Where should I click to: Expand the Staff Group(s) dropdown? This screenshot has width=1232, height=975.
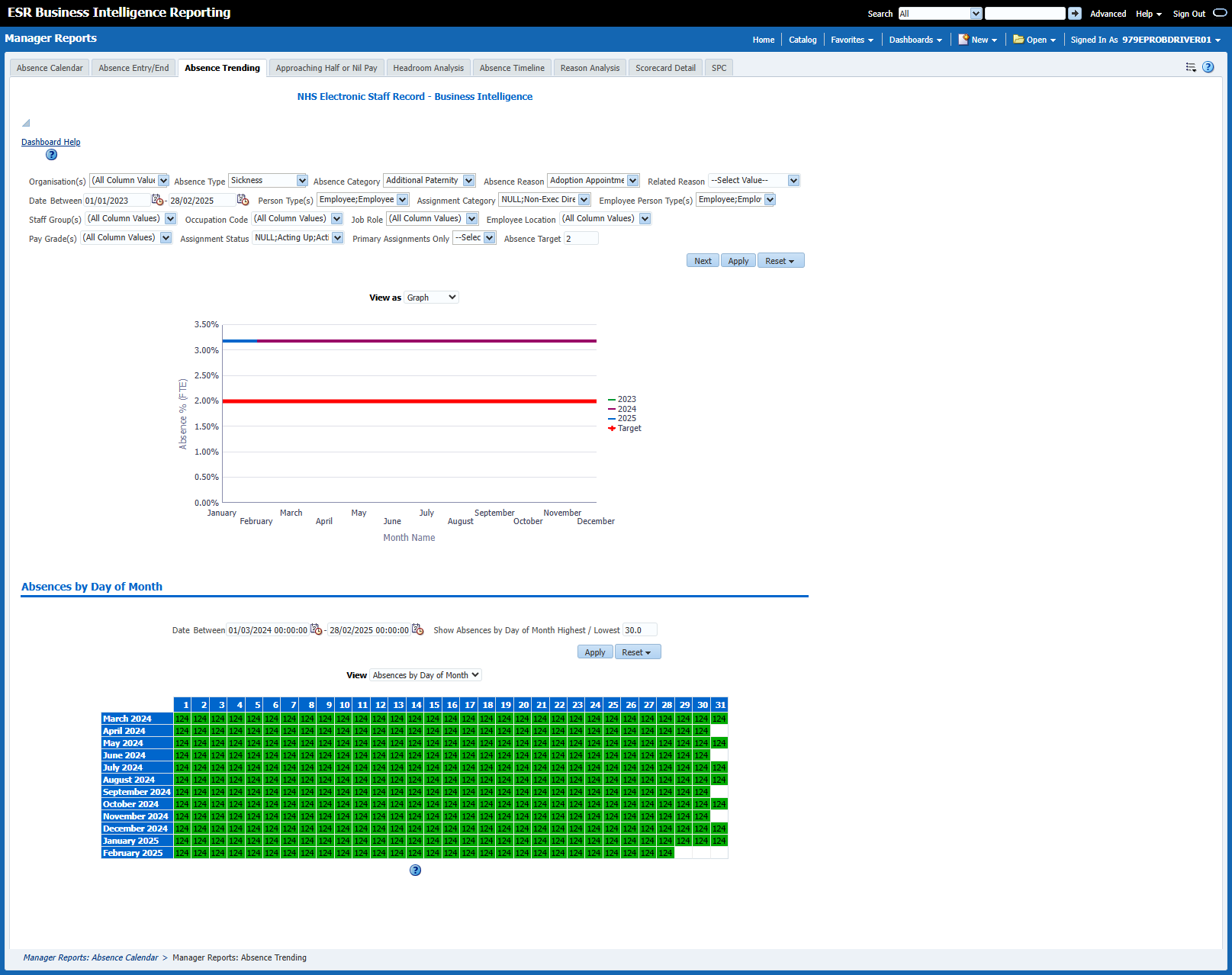tap(170, 219)
